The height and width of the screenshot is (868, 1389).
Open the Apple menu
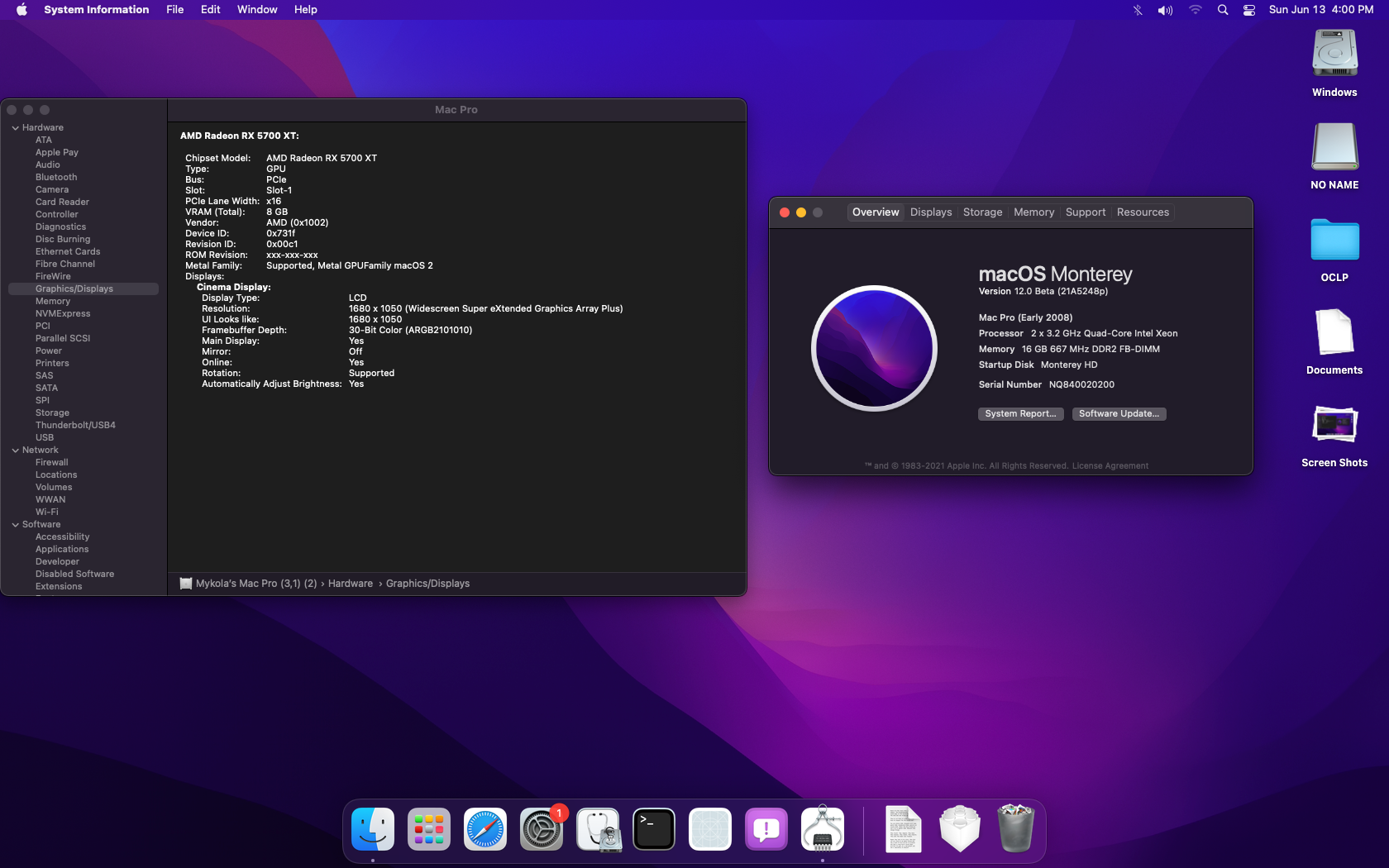click(x=21, y=10)
